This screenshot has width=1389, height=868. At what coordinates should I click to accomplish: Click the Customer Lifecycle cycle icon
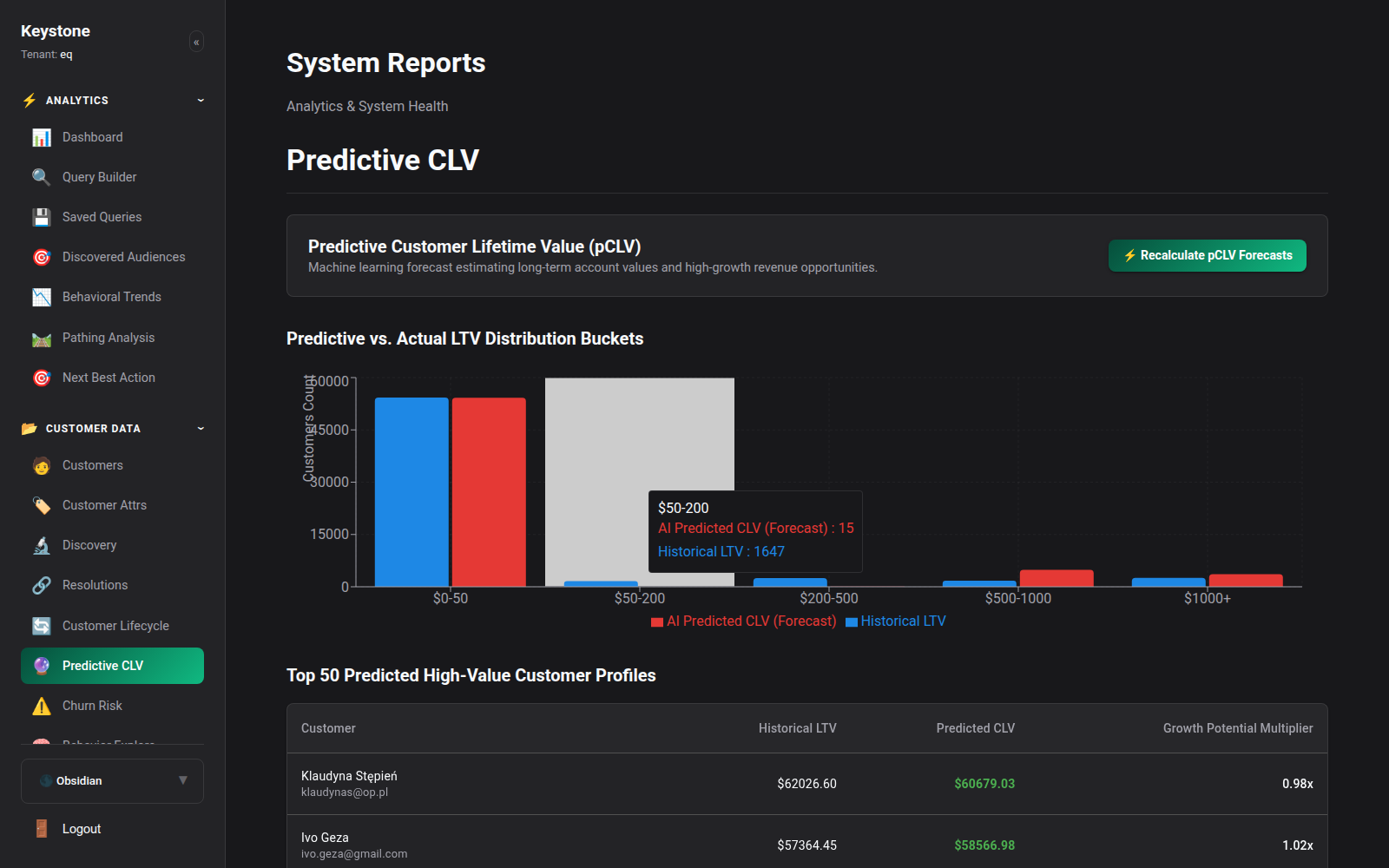tap(42, 626)
